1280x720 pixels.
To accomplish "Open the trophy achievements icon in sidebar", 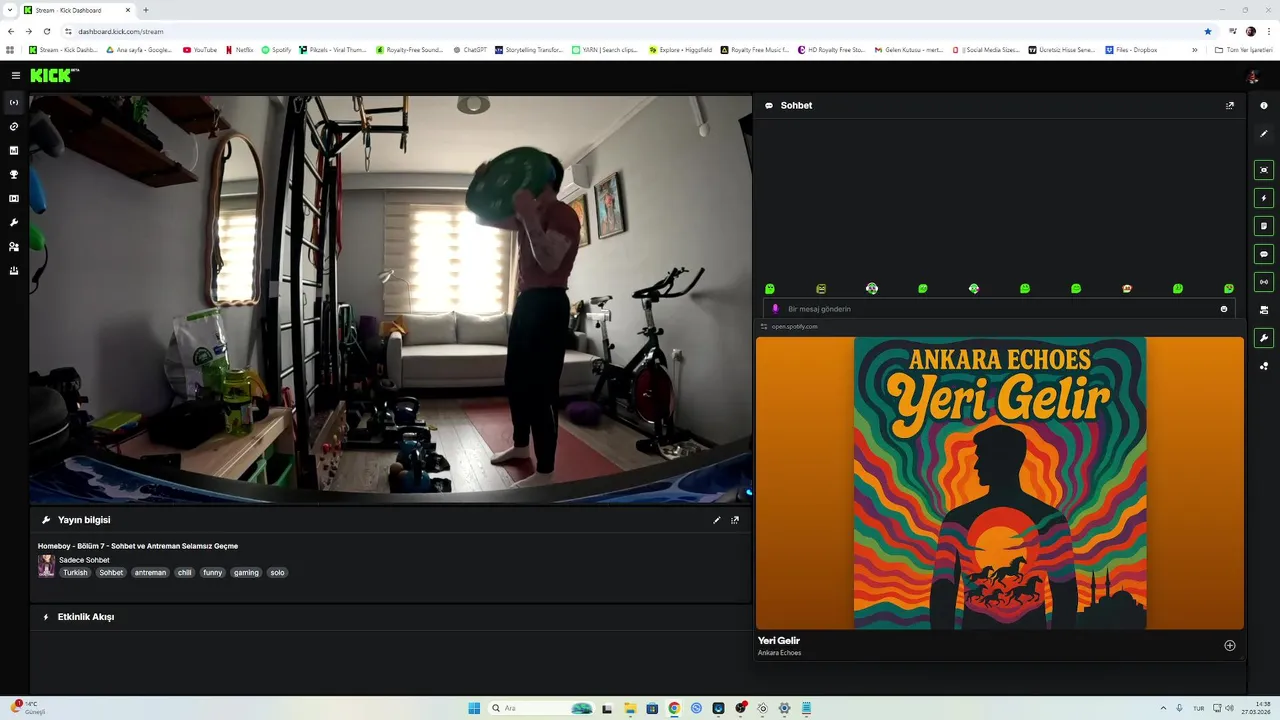I will [x=14, y=174].
